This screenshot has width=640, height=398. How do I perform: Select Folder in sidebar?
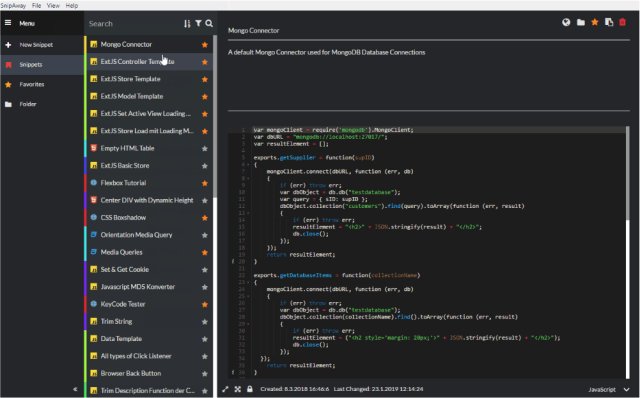coord(42,104)
